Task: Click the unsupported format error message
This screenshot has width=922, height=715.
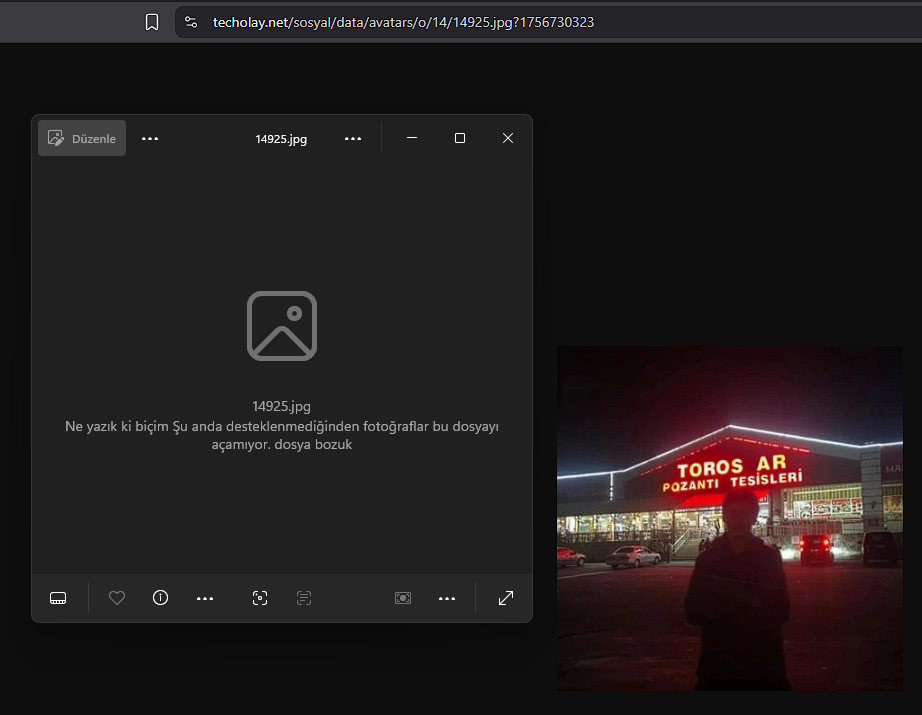Action: (x=282, y=435)
